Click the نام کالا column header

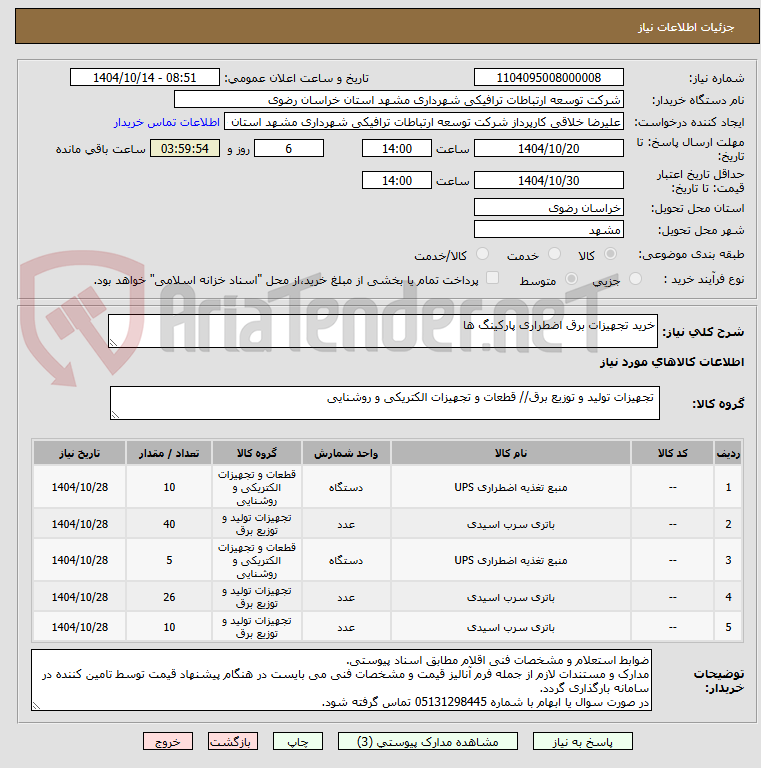[511, 453]
